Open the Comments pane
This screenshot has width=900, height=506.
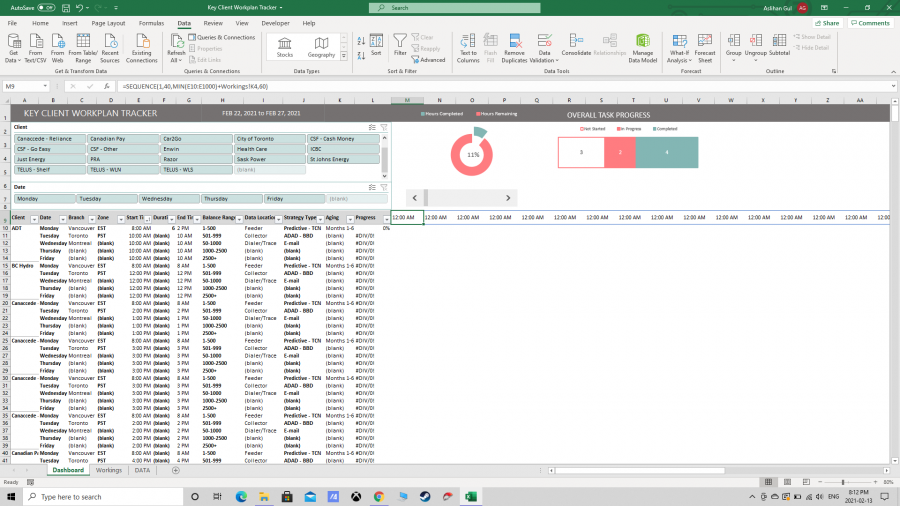pos(870,24)
